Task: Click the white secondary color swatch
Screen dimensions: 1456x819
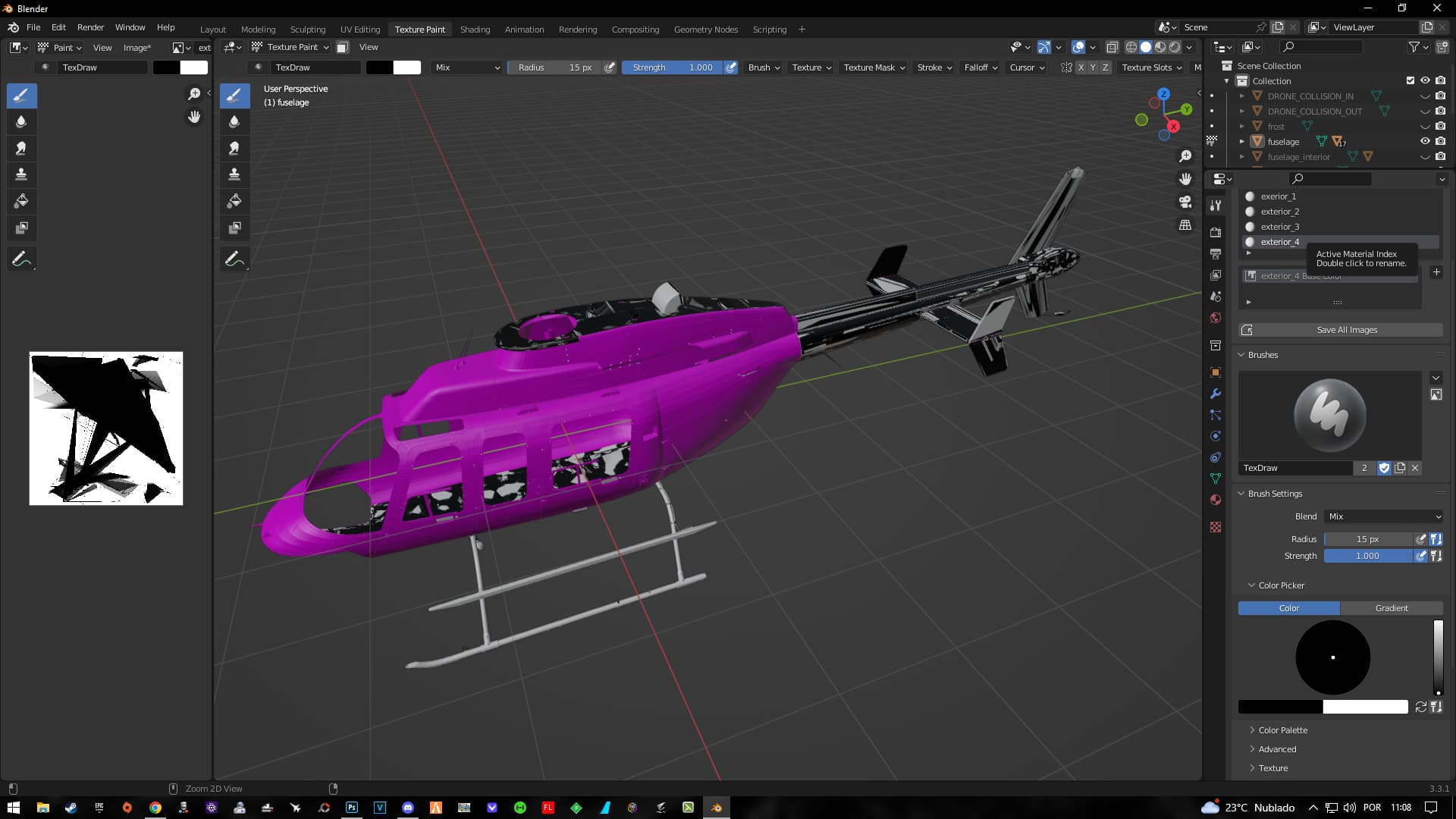Action: point(1365,707)
